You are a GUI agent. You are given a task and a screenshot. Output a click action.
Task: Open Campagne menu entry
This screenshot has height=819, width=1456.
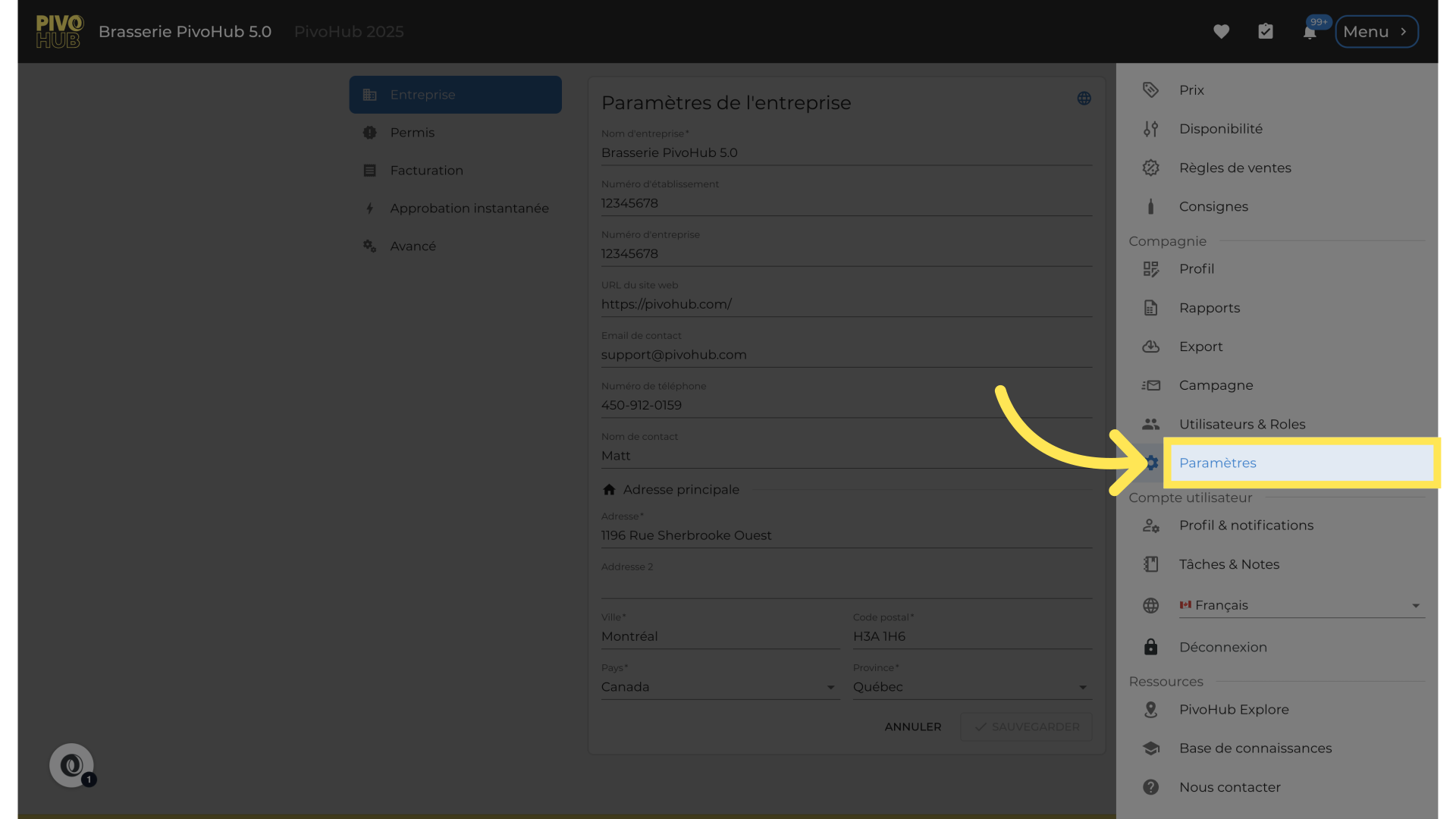click(x=1276, y=385)
